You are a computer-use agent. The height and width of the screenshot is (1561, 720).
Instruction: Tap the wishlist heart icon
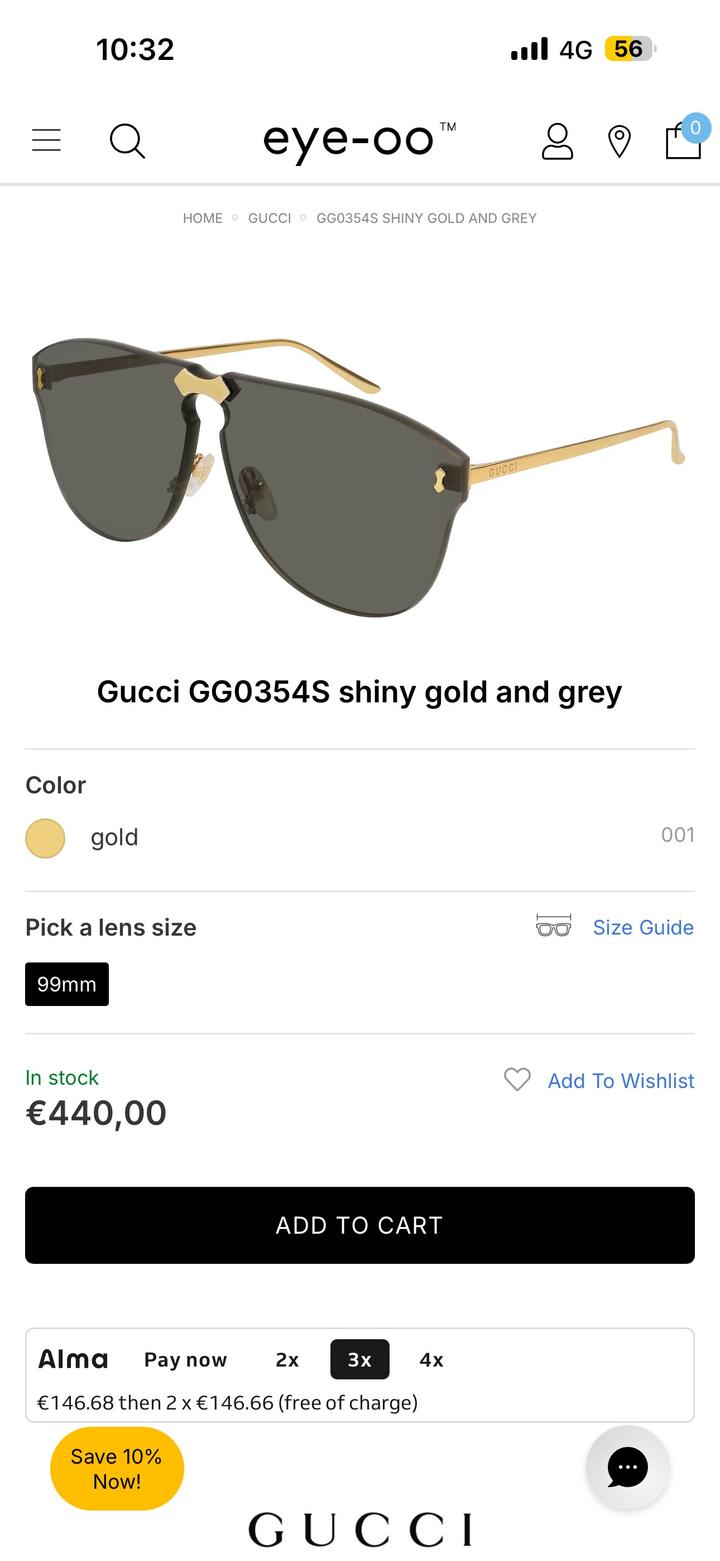pos(517,1080)
